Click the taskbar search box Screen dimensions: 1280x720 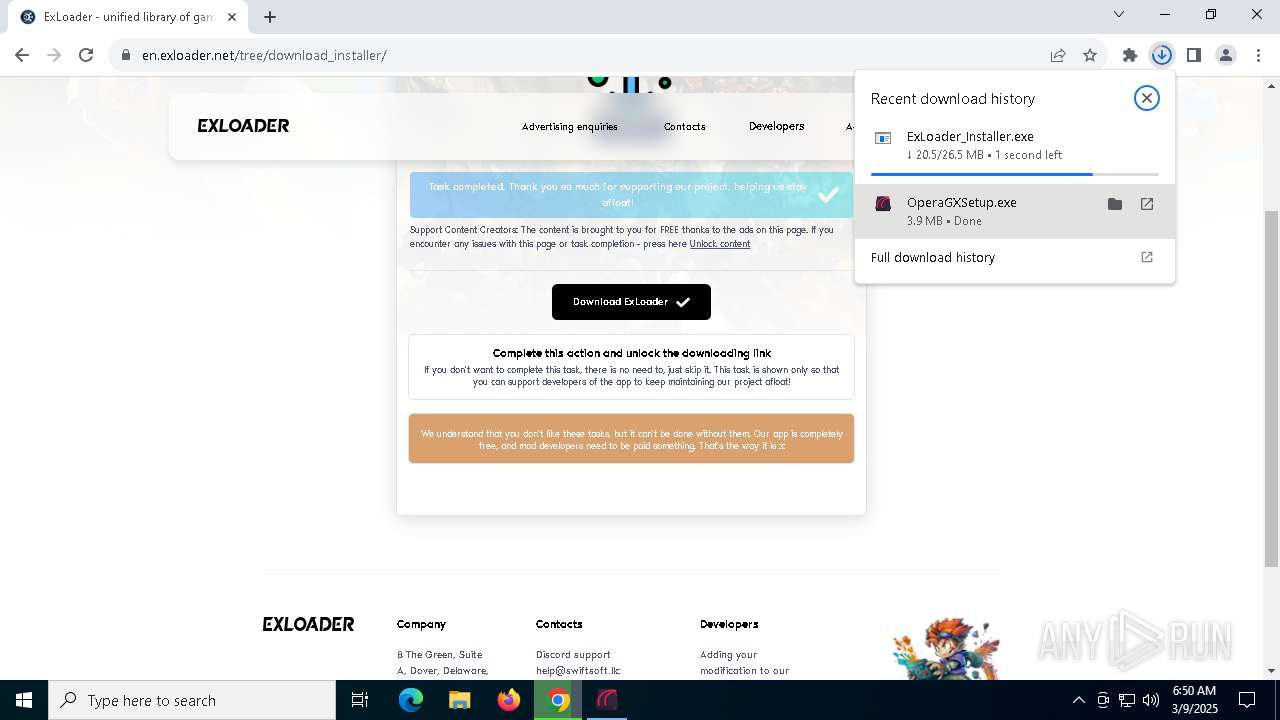(x=192, y=700)
